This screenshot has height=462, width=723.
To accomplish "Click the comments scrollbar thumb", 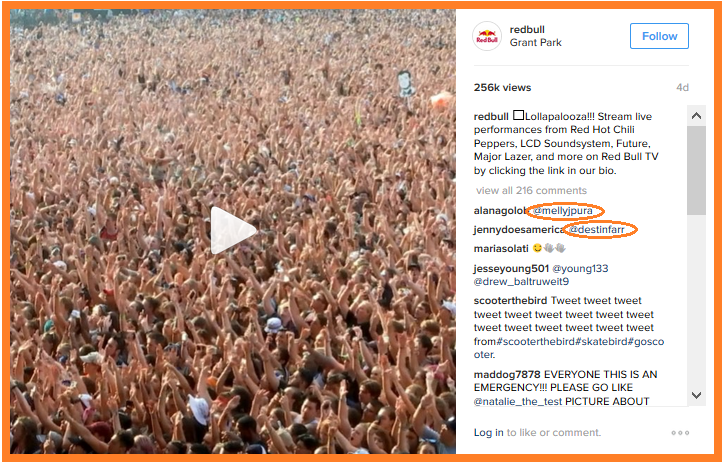I will pyautogui.click(x=696, y=170).
